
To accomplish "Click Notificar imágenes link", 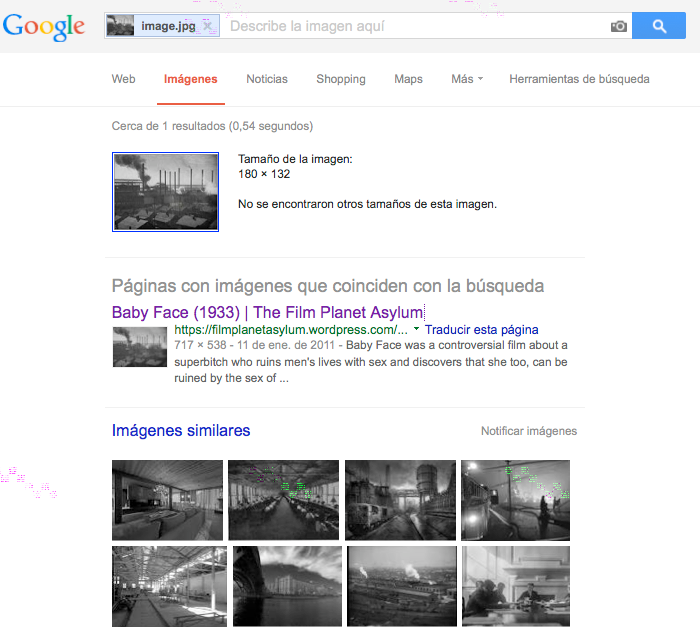I will tap(528, 431).
